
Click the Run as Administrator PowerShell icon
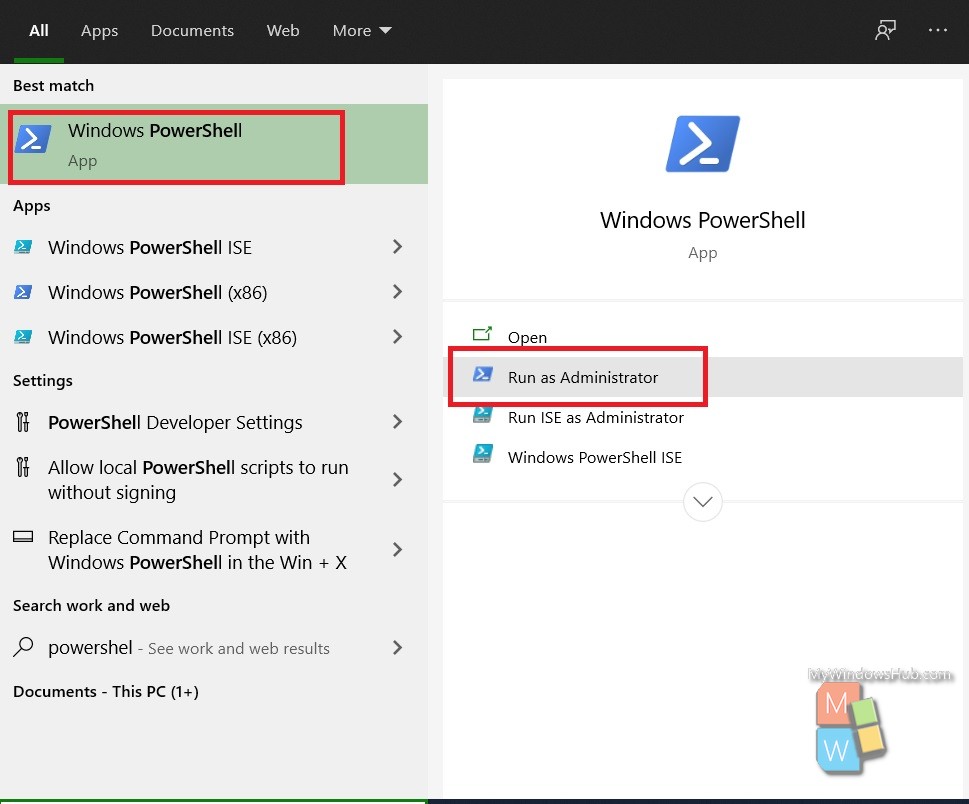click(x=483, y=374)
